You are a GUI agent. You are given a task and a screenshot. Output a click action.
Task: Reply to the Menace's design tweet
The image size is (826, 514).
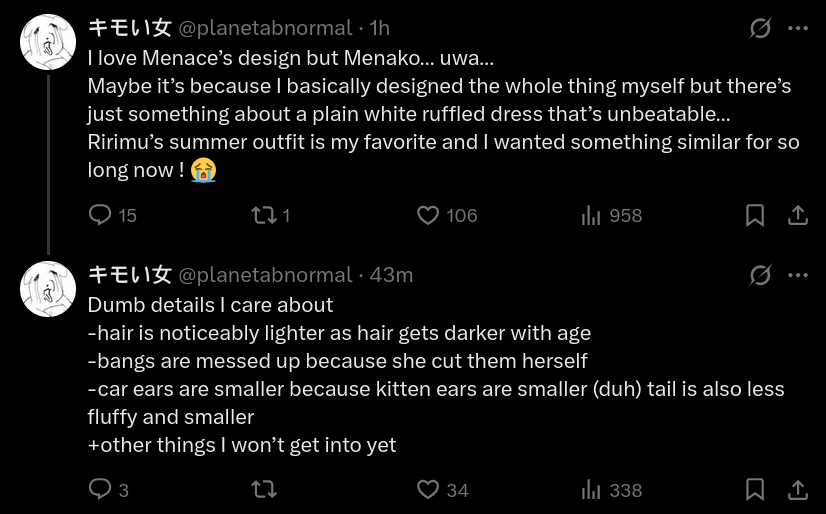click(101, 215)
